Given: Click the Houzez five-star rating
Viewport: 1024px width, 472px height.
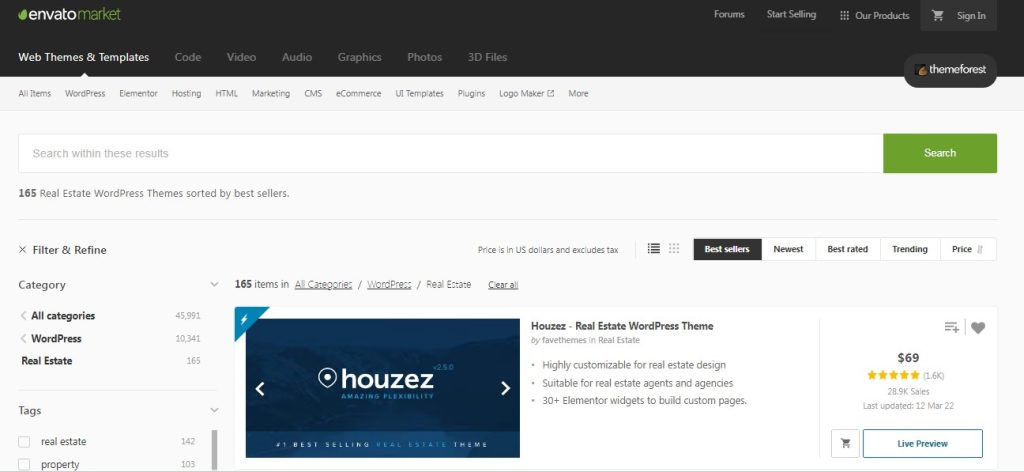Looking at the screenshot, I should [x=893, y=375].
